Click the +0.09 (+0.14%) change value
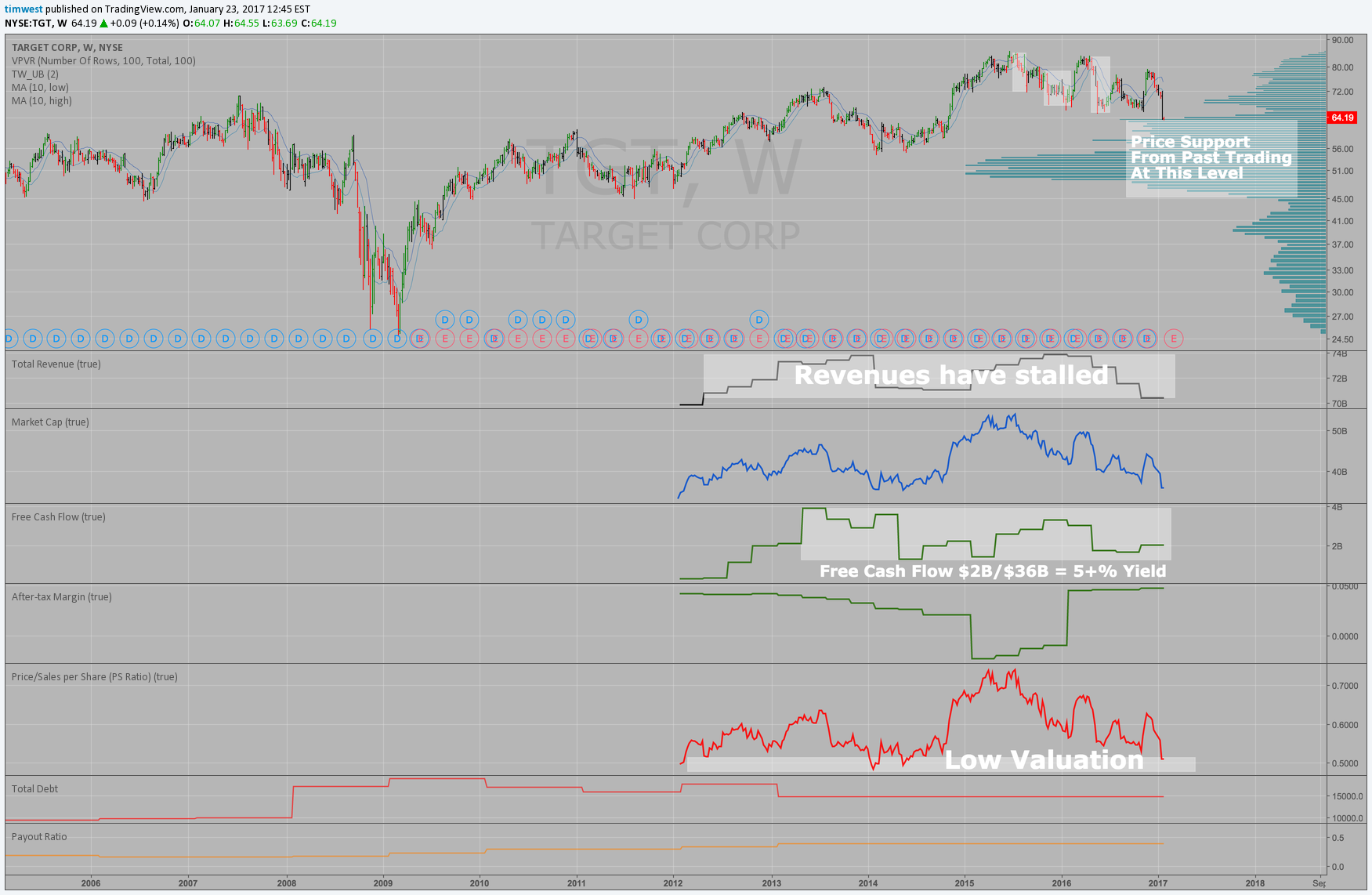1372x895 pixels. pyautogui.click(x=145, y=24)
